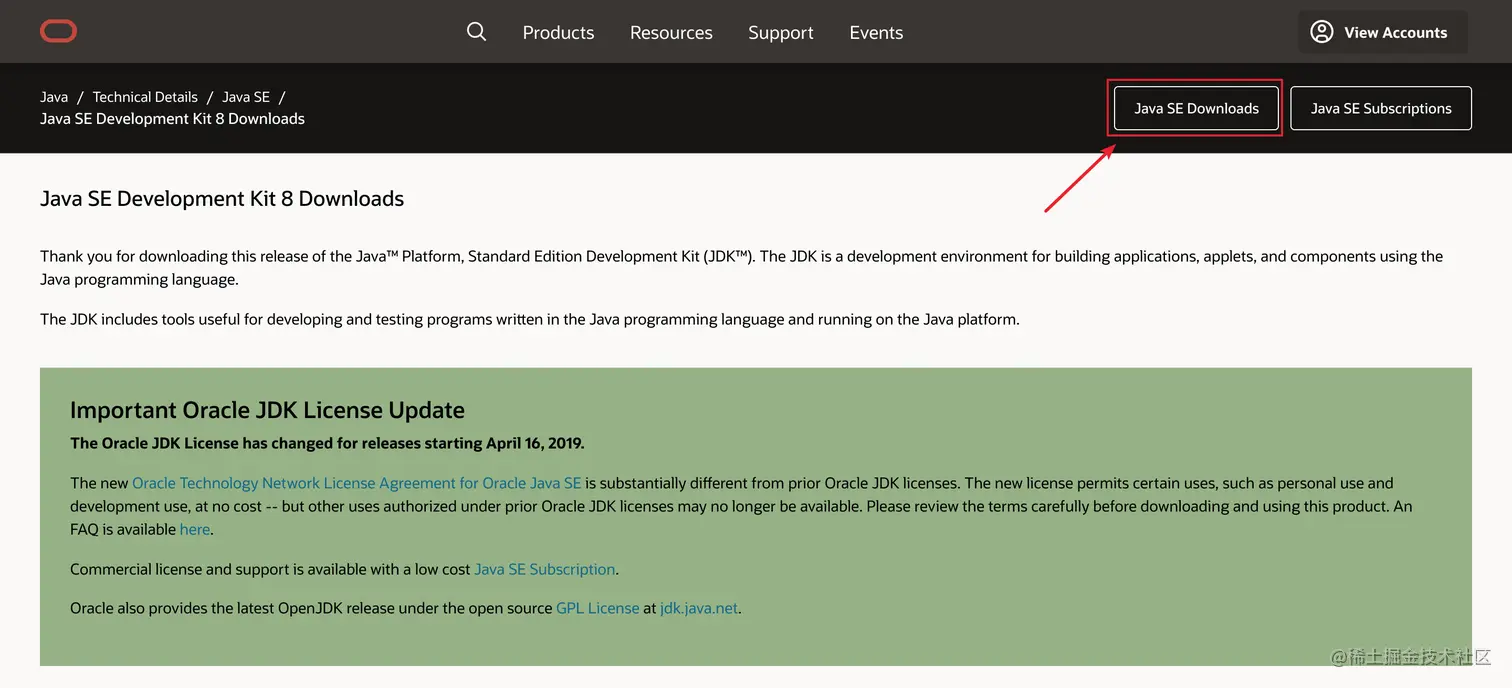Go to Java breadcrumb link

point(54,97)
